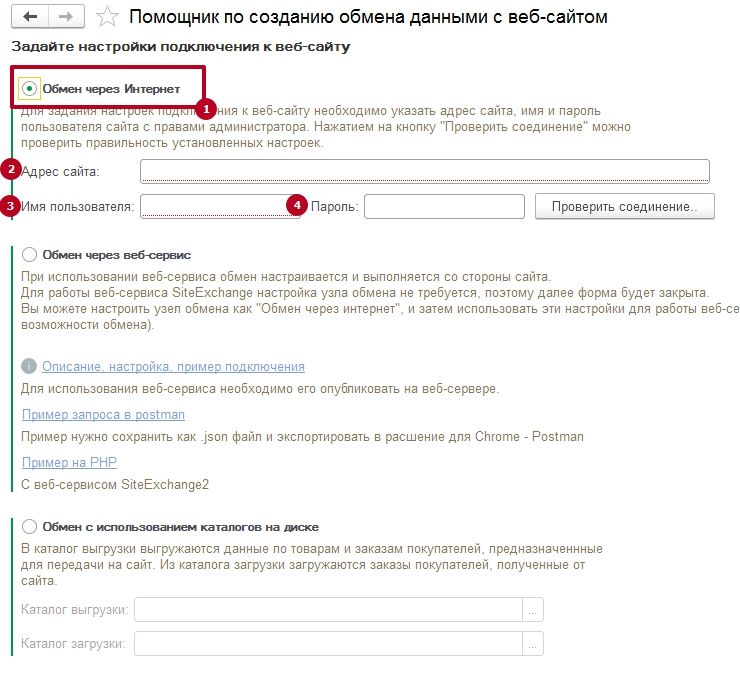Click the back arrow navigation button
Image resolution: width=740 pixels, height=678 pixels.
pos(30,17)
